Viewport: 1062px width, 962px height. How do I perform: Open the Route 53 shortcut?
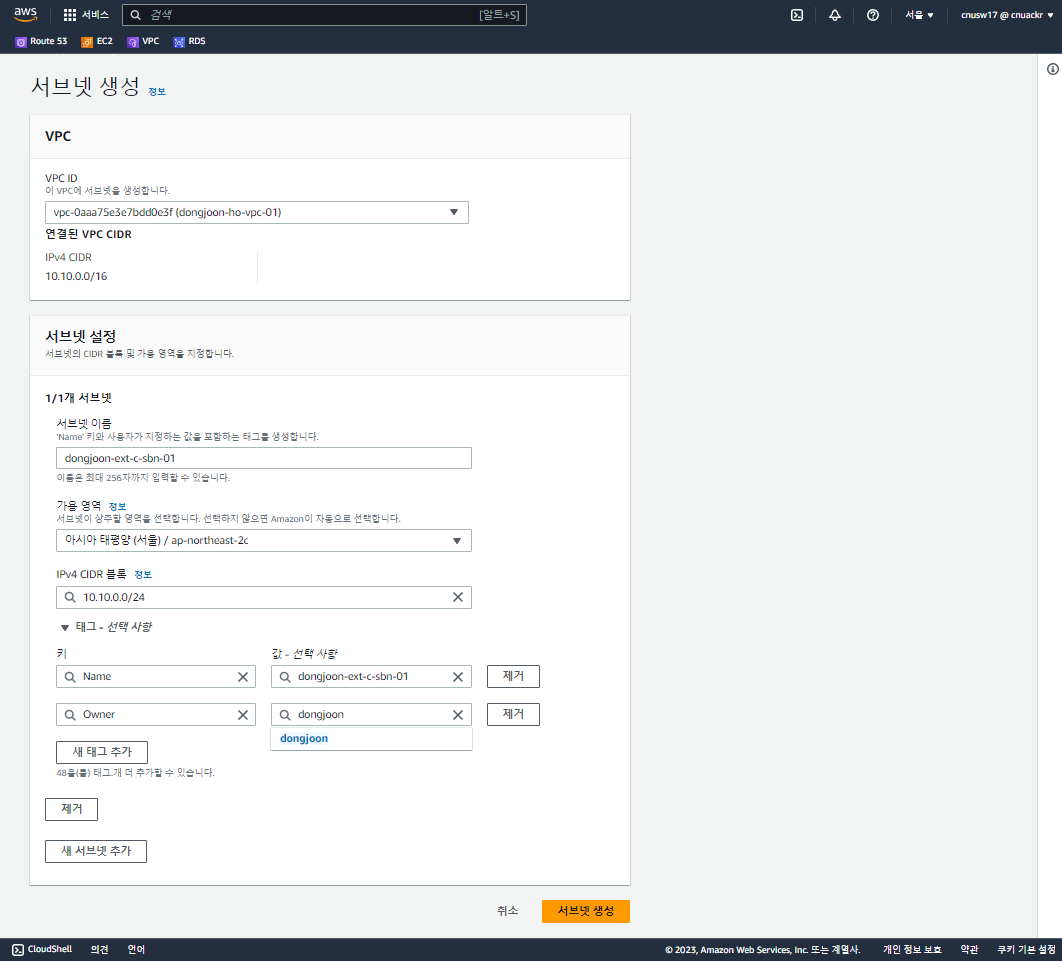pos(41,41)
